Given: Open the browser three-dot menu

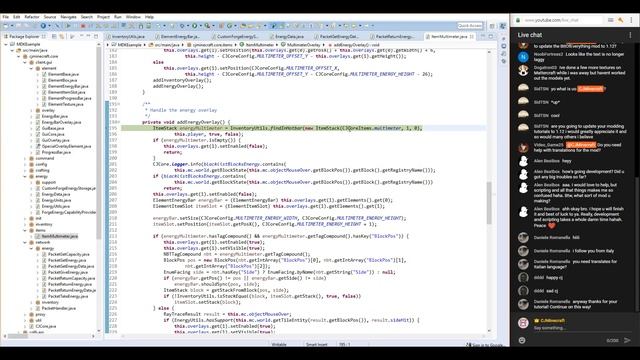Looking at the screenshot, I should [631, 20].
